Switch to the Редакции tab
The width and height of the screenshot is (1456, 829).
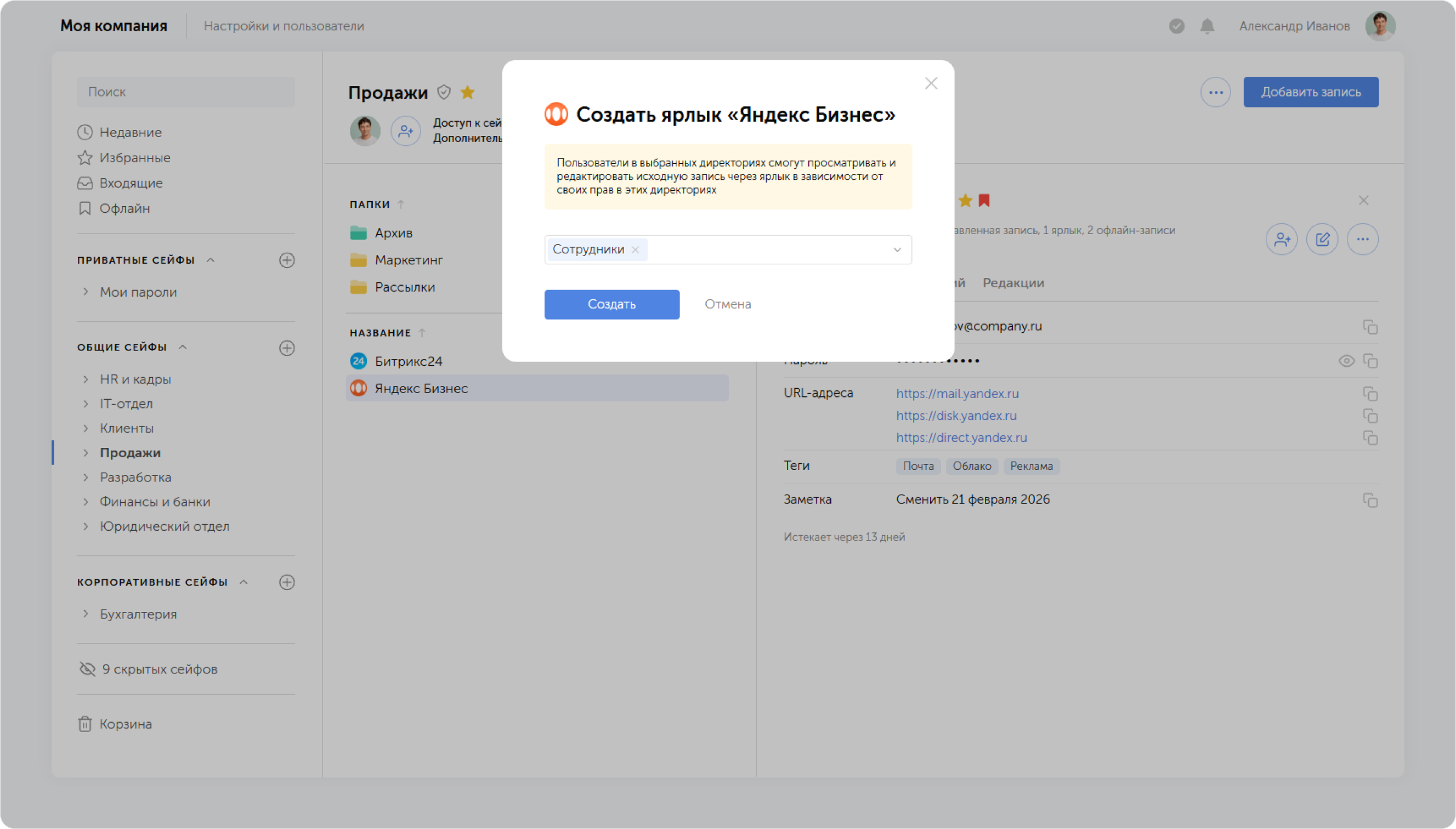click(1013, 283)
